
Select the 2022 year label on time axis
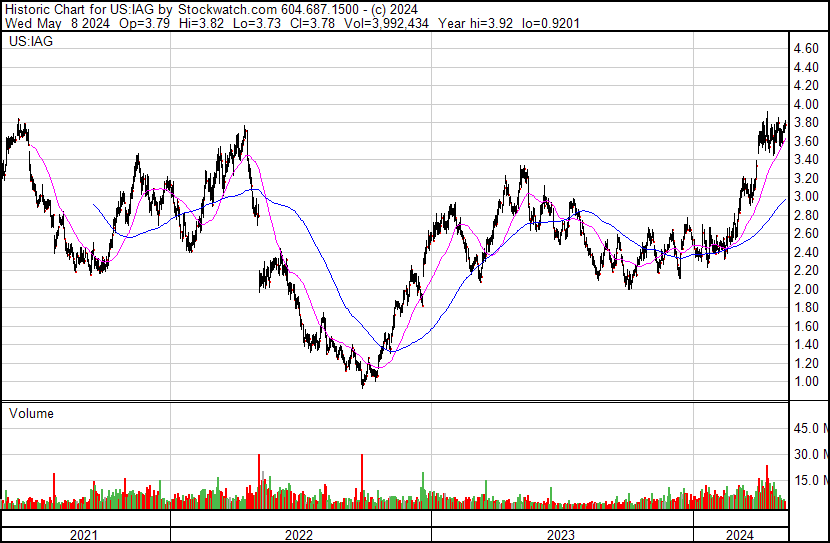point(299,534)
